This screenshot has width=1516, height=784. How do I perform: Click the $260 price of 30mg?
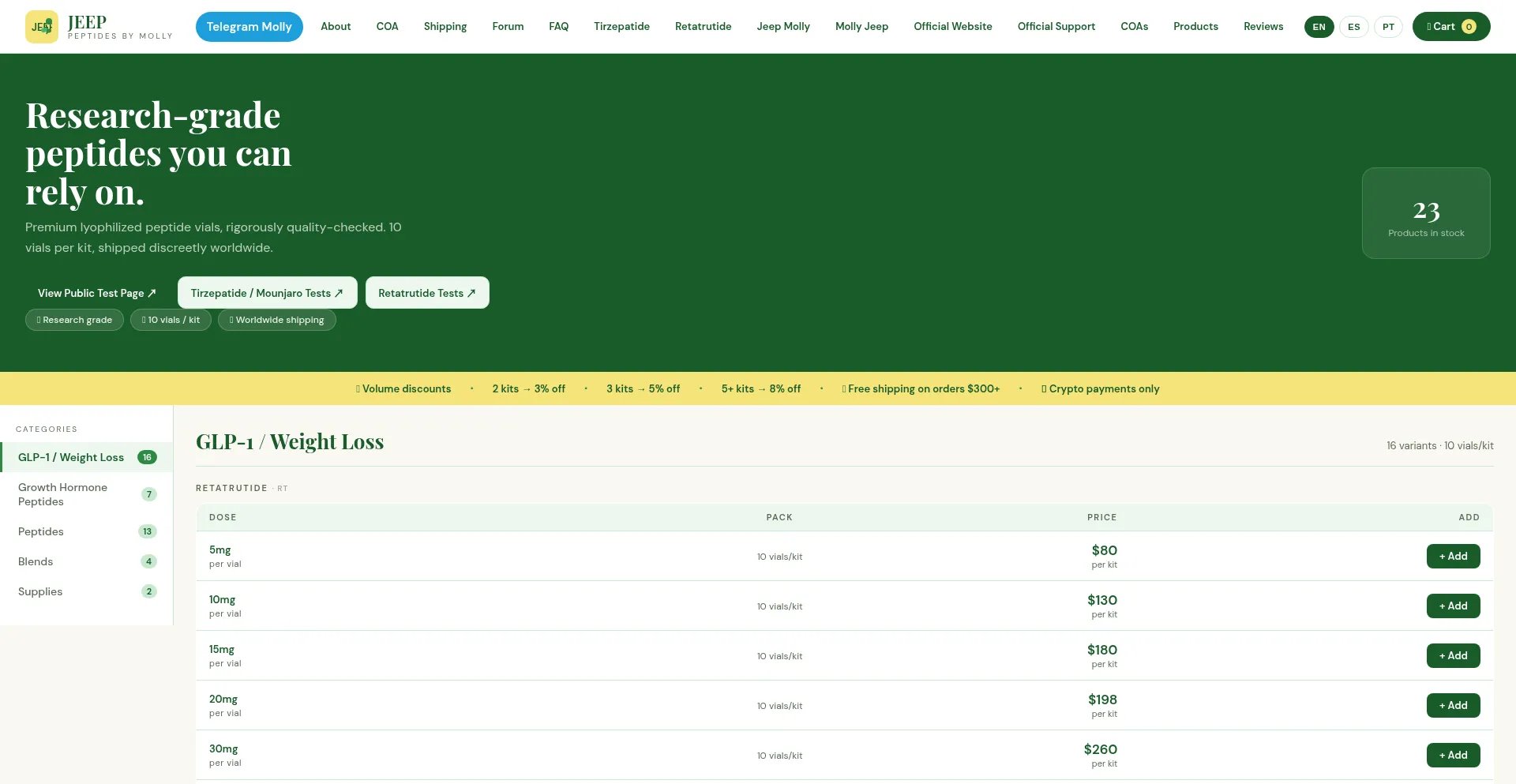point(1101,749)
